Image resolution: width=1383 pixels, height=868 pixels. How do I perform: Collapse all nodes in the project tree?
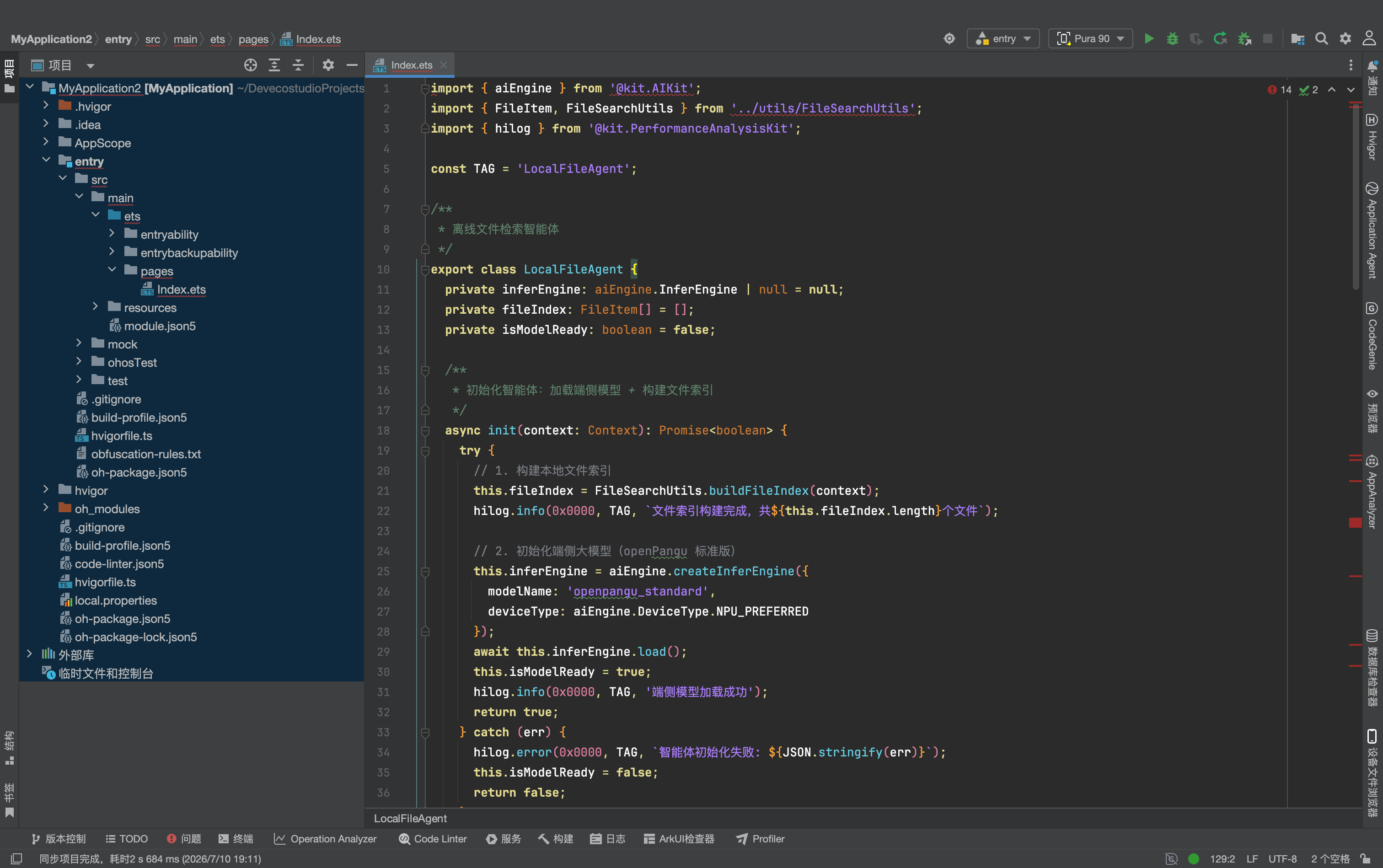tap(298, 65)
